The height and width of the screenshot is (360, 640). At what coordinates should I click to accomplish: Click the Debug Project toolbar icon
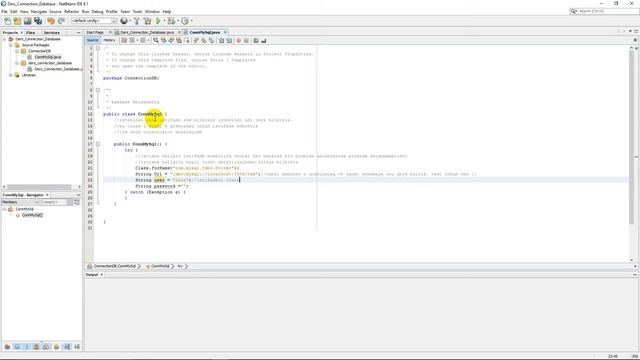coord(171,21)
